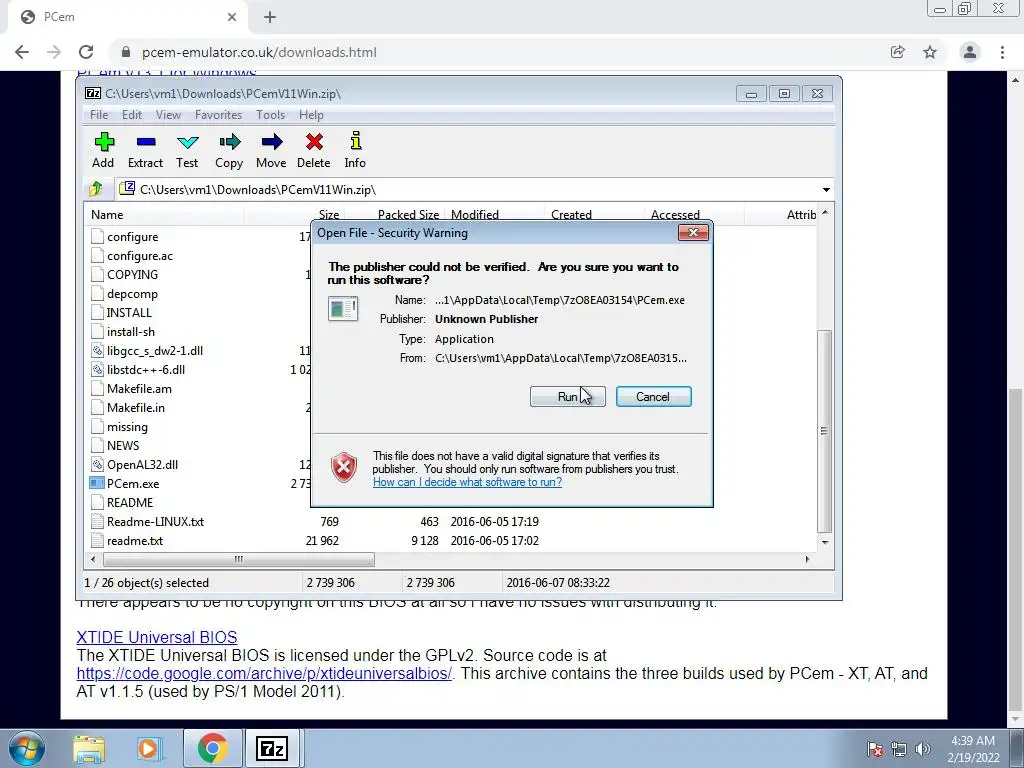Open the Tools menu
The height and width of the screenshot is (768, 1024).
pyautogui.click(x=270, y=115)
